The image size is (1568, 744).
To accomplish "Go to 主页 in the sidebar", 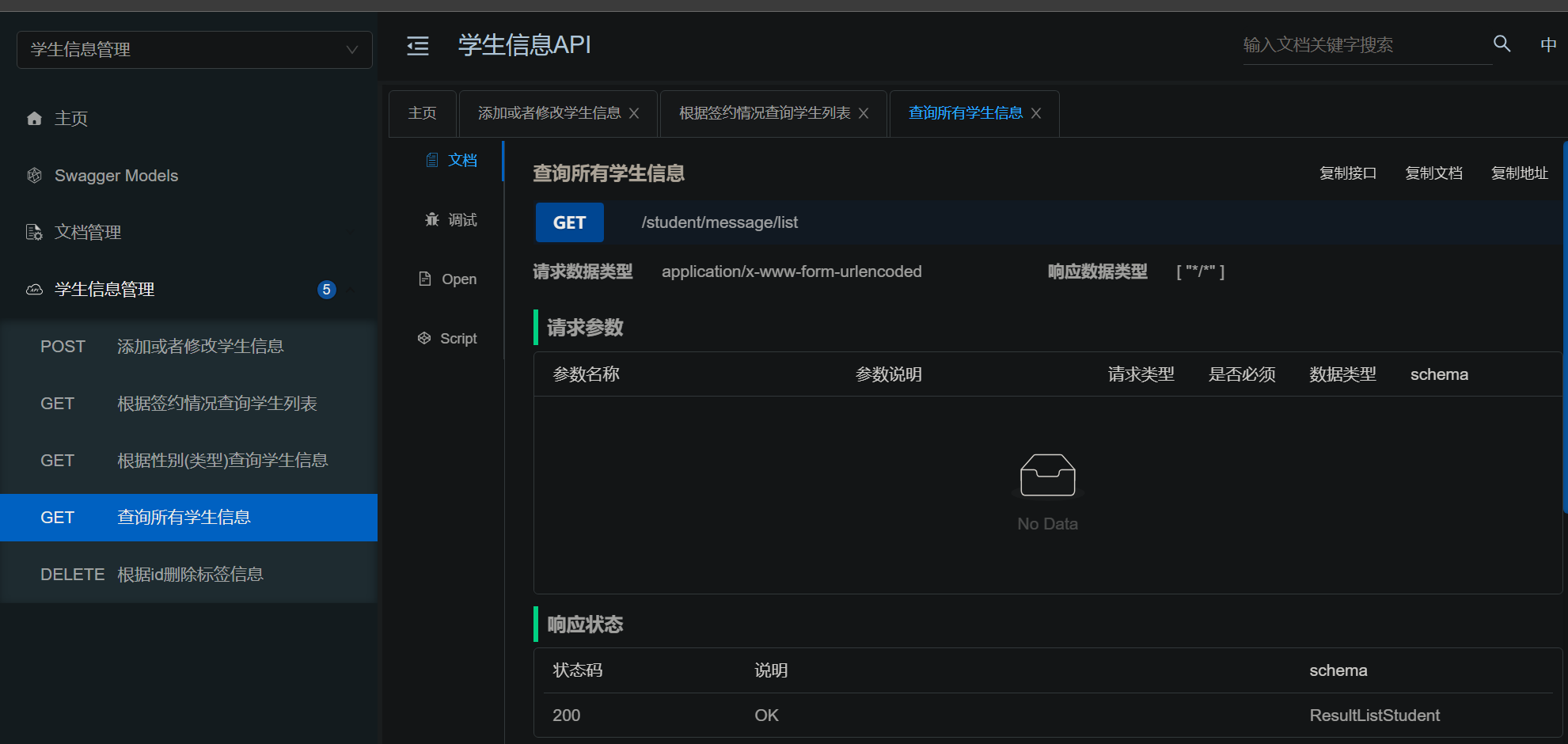I will [188, 119].
